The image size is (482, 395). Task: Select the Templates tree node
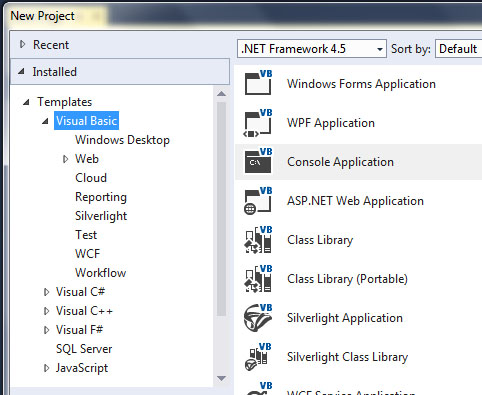point(65,102)
